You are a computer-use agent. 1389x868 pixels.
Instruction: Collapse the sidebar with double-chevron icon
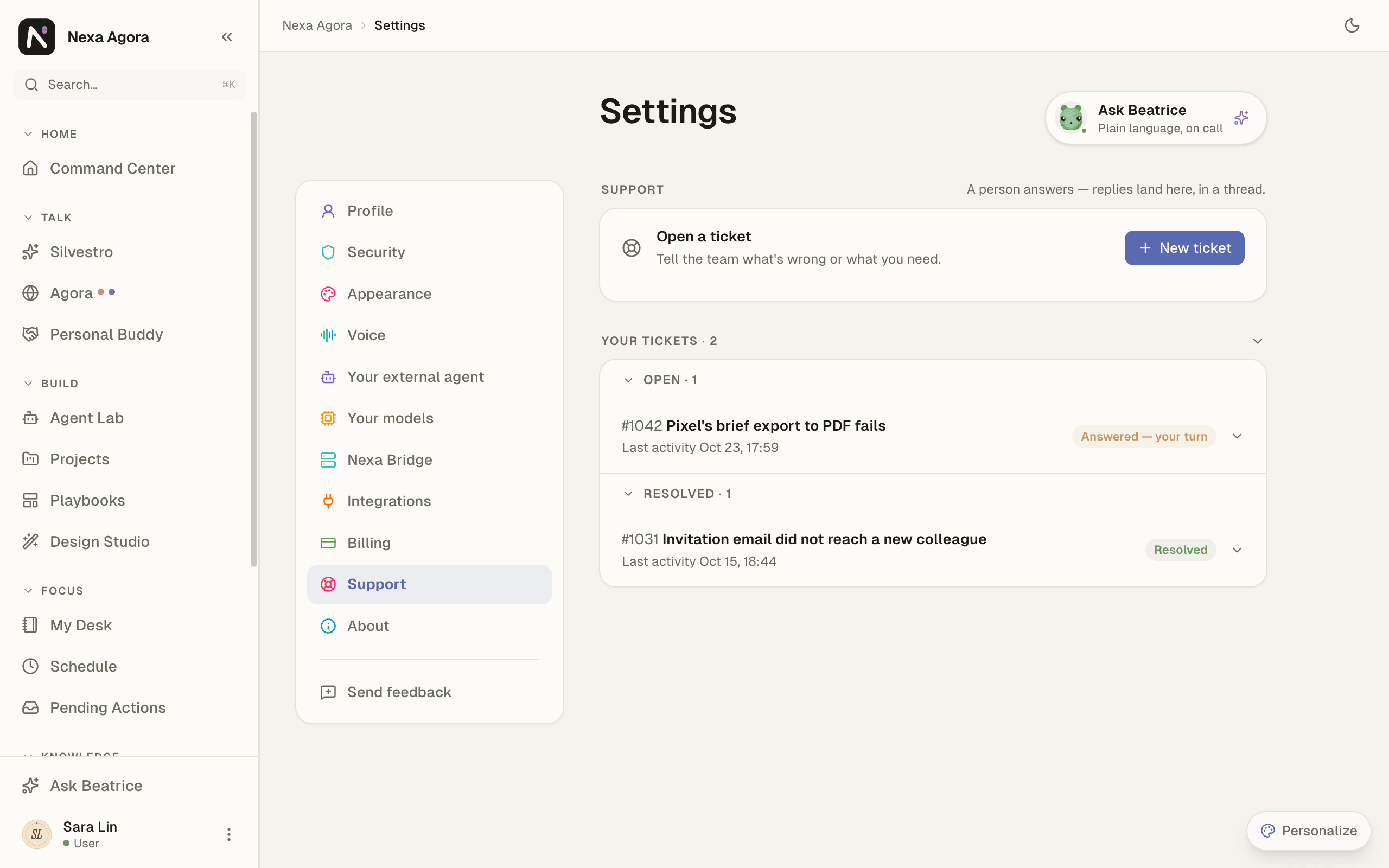tap(227, 37)
